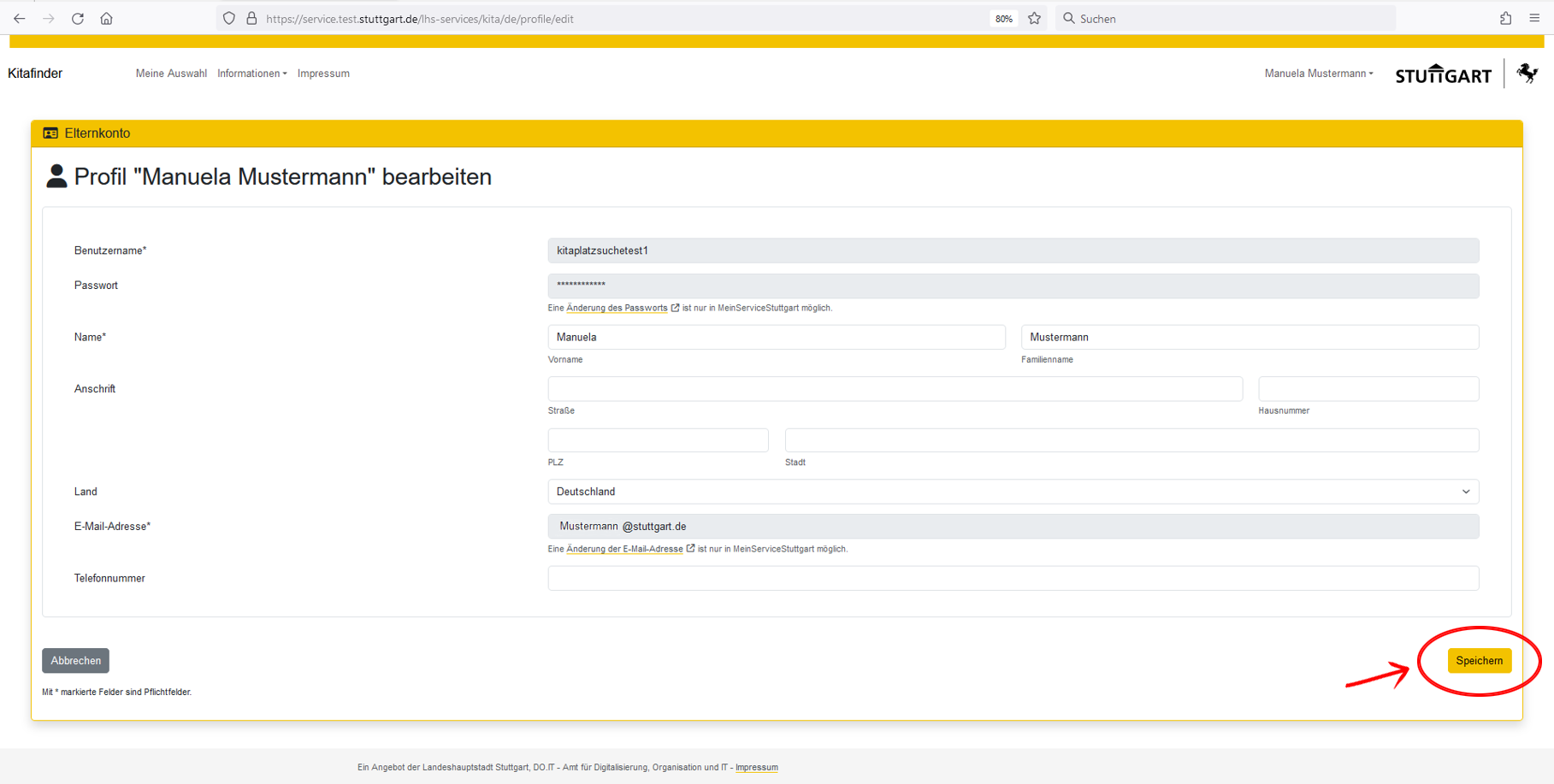Click the Stuttgart horse emblem logo
The height and width of the screenshot is (784, 1554).
point(1527,74)
